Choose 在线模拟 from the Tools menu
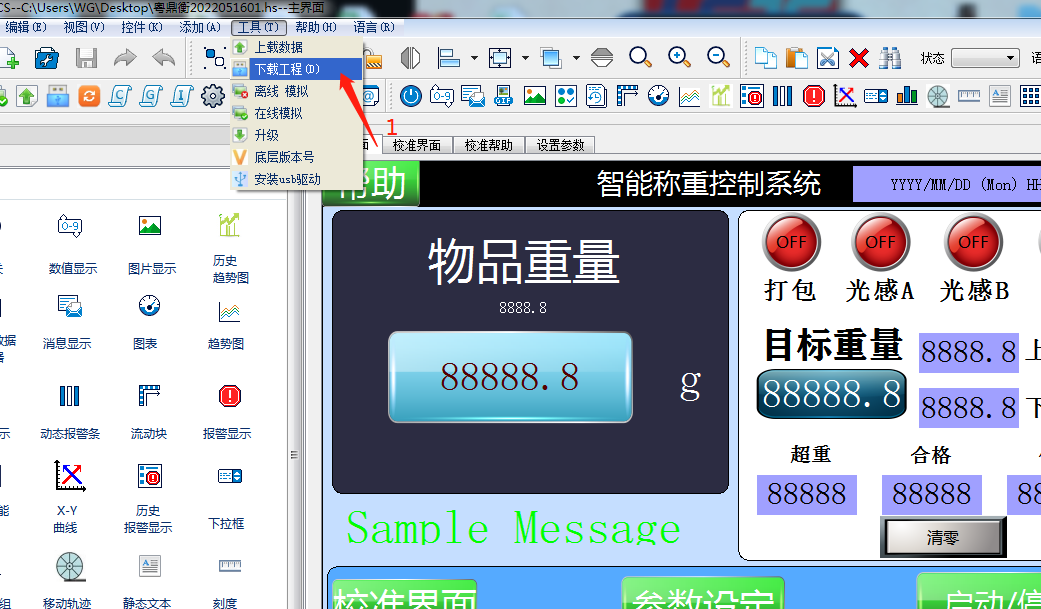1041x609 pixels. pos(297,113)
